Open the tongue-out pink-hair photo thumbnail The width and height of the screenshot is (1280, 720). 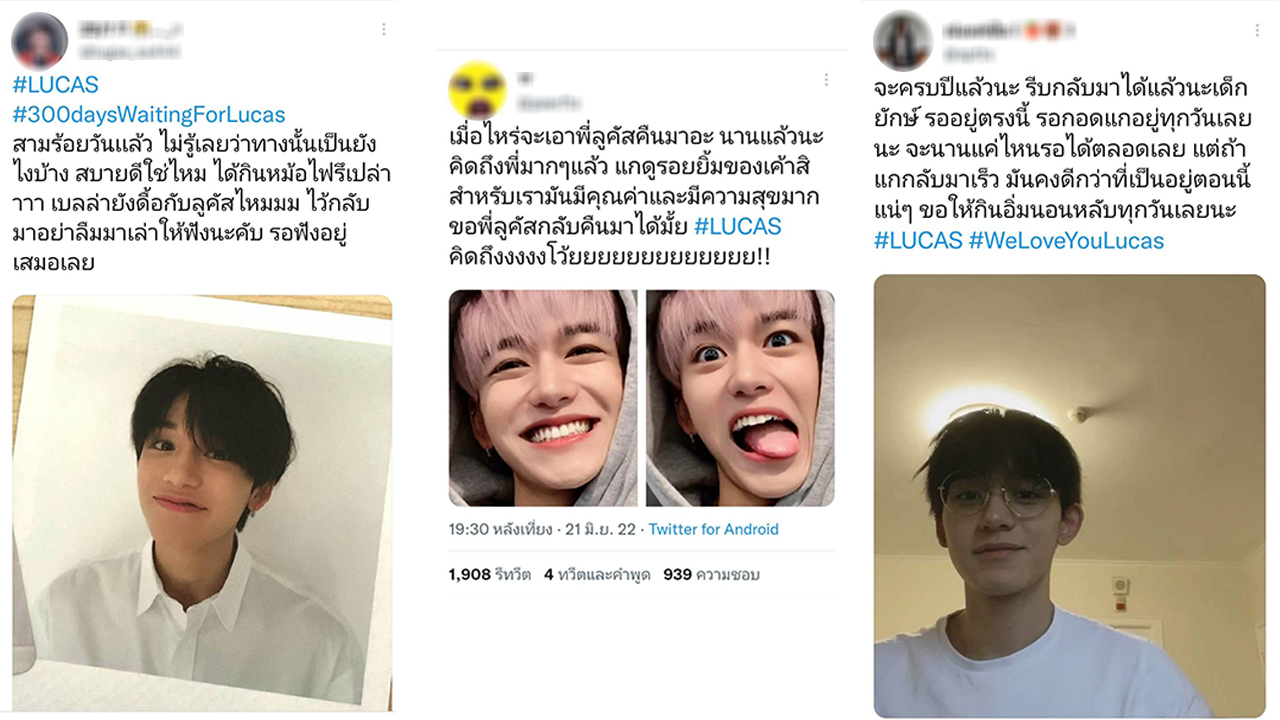pos(740,398)
